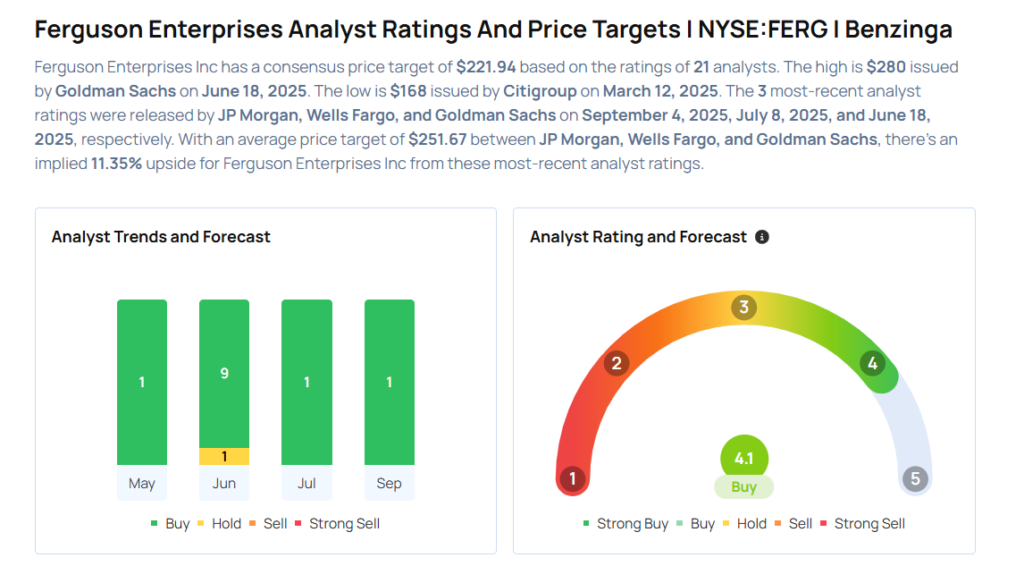Click the Analyst Trends and Forecast heading
The height and width of the screenshot is (566, 1024).
click(x=161, y=237)
